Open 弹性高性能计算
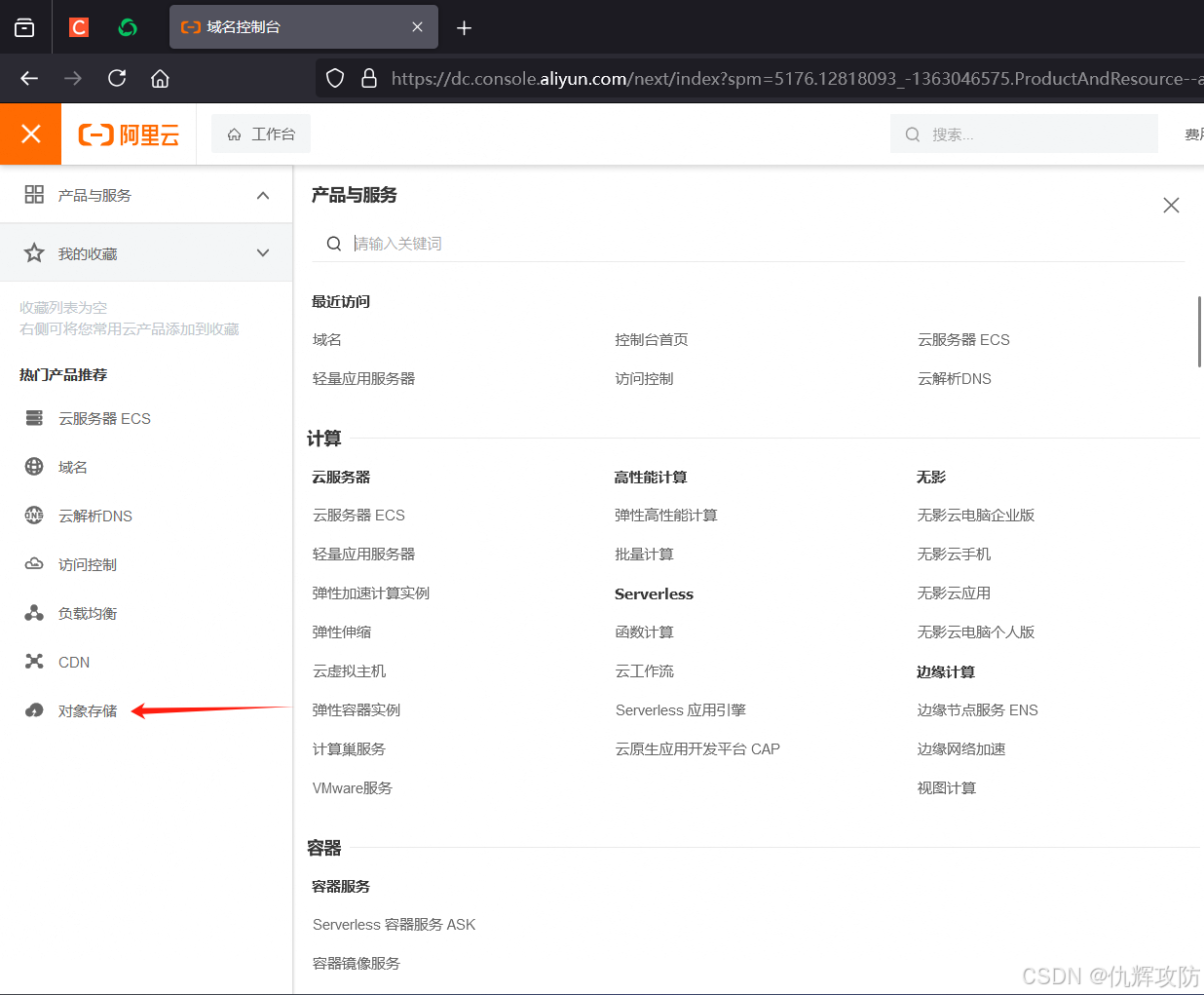Viewport: 1204px width, 995px height. pyautogui.click(x=666, y=515)
